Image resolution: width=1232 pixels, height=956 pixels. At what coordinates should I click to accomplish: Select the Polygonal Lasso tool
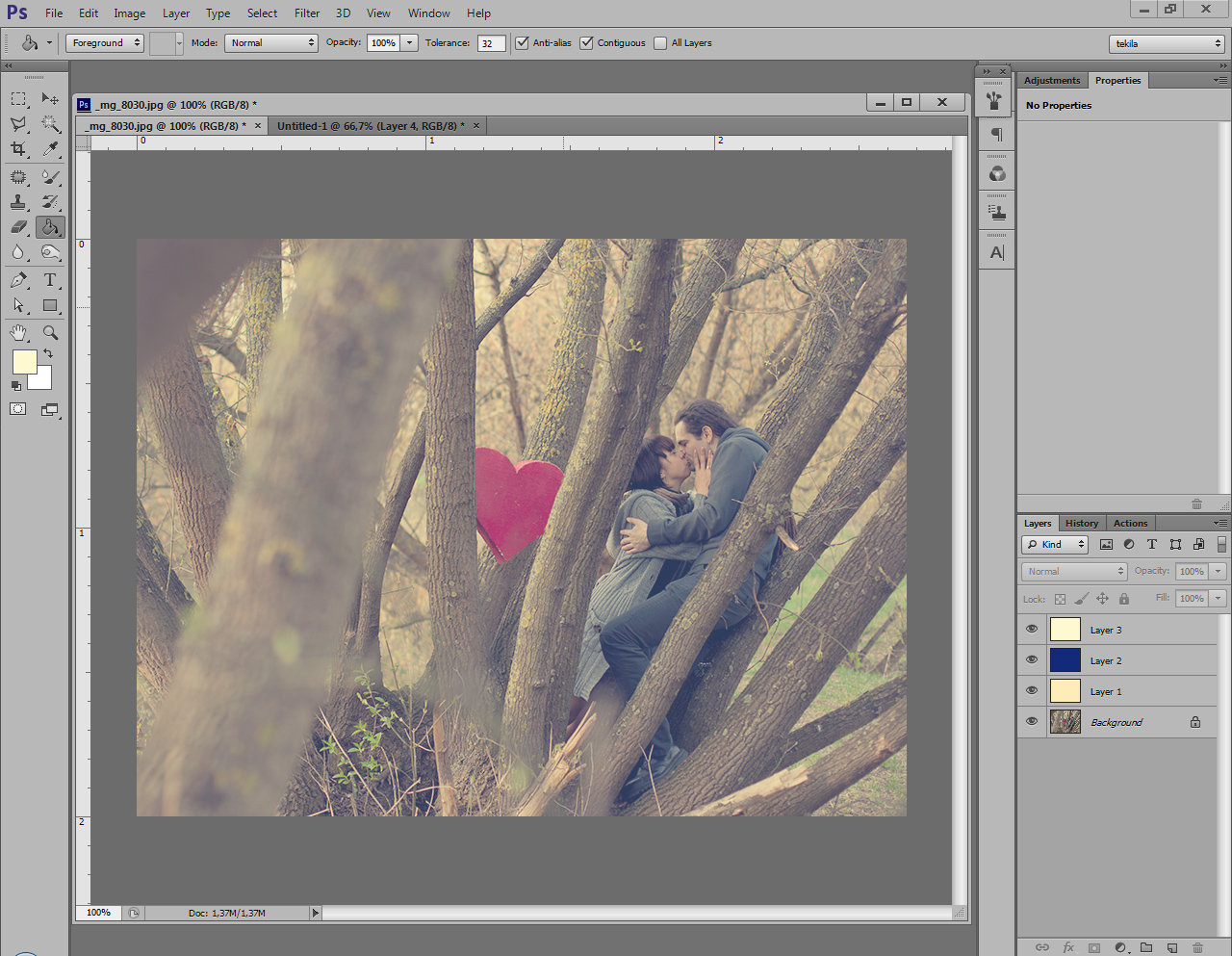(x=18, y=124)
